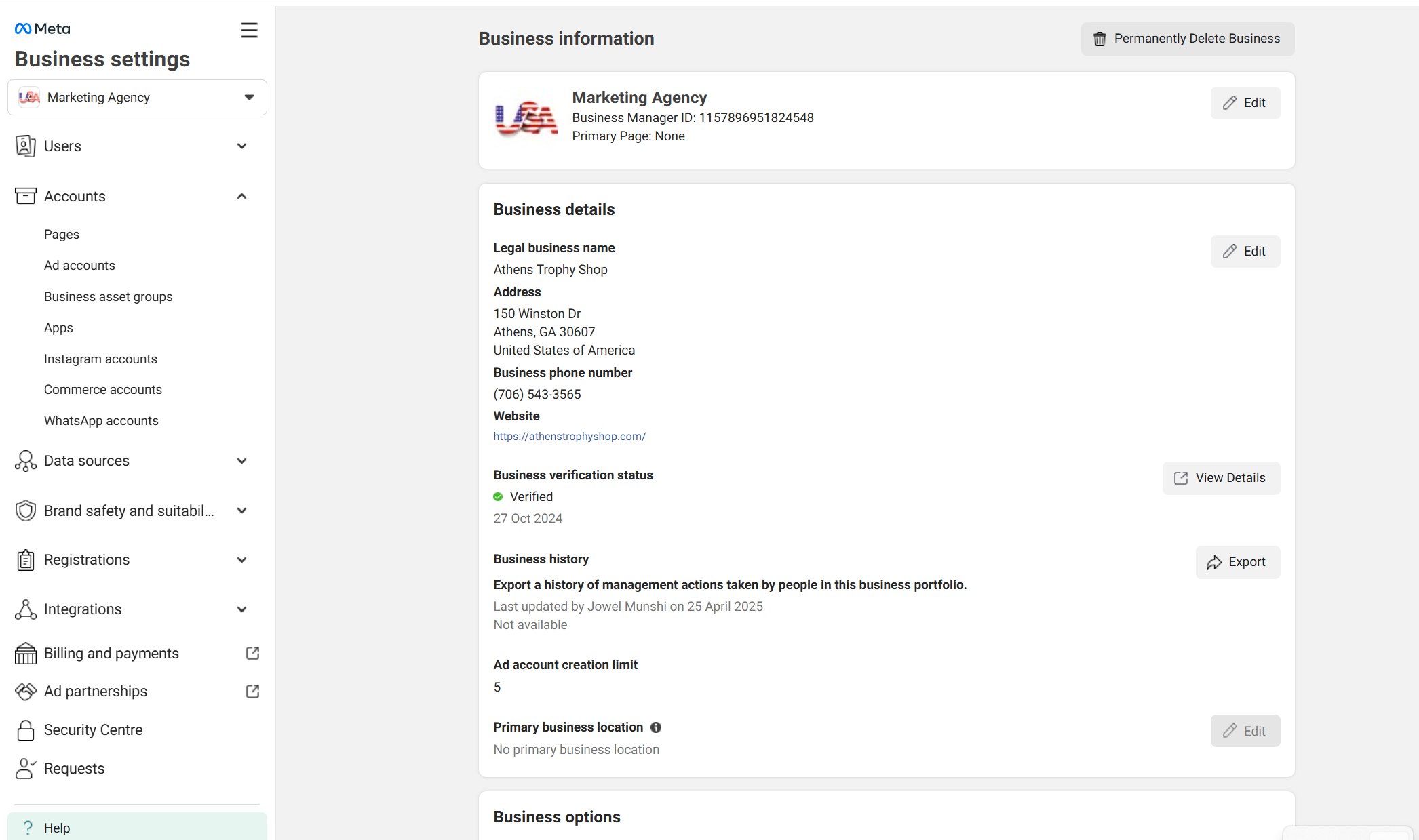The height and width of the screenshot is (840, 1419).
Task: Click the Accounts archive box icon
Action: [26, 196]
